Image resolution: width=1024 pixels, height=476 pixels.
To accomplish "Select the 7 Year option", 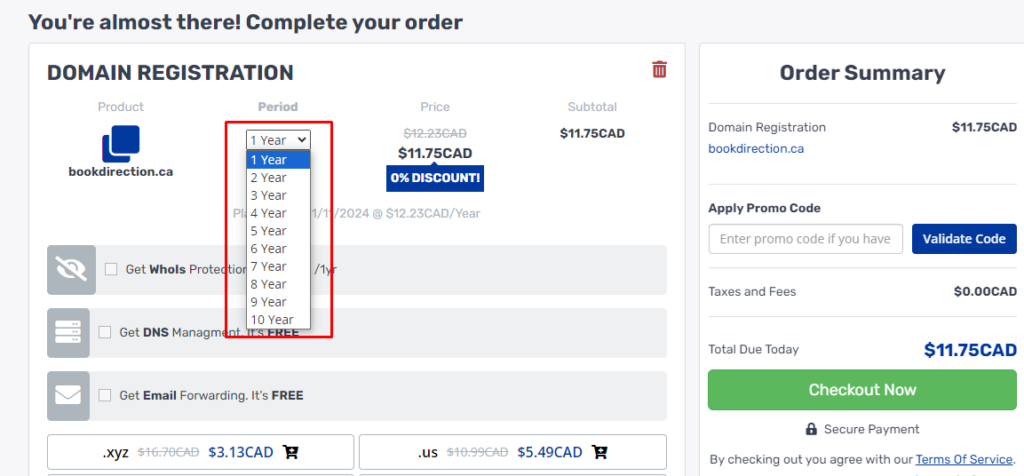I will pos(278,266).
